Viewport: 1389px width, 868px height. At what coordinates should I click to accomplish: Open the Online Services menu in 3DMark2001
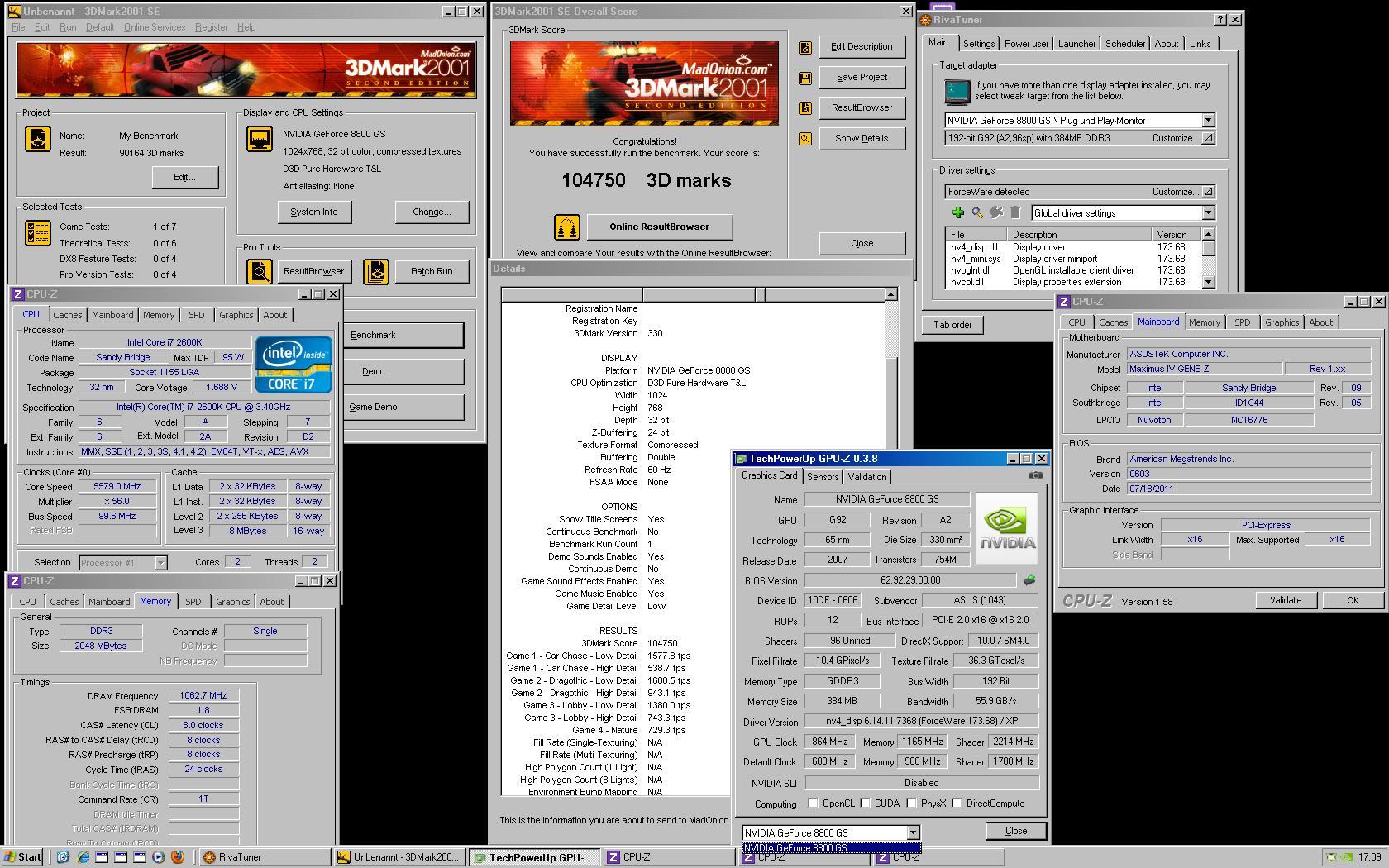click(155, 27)
